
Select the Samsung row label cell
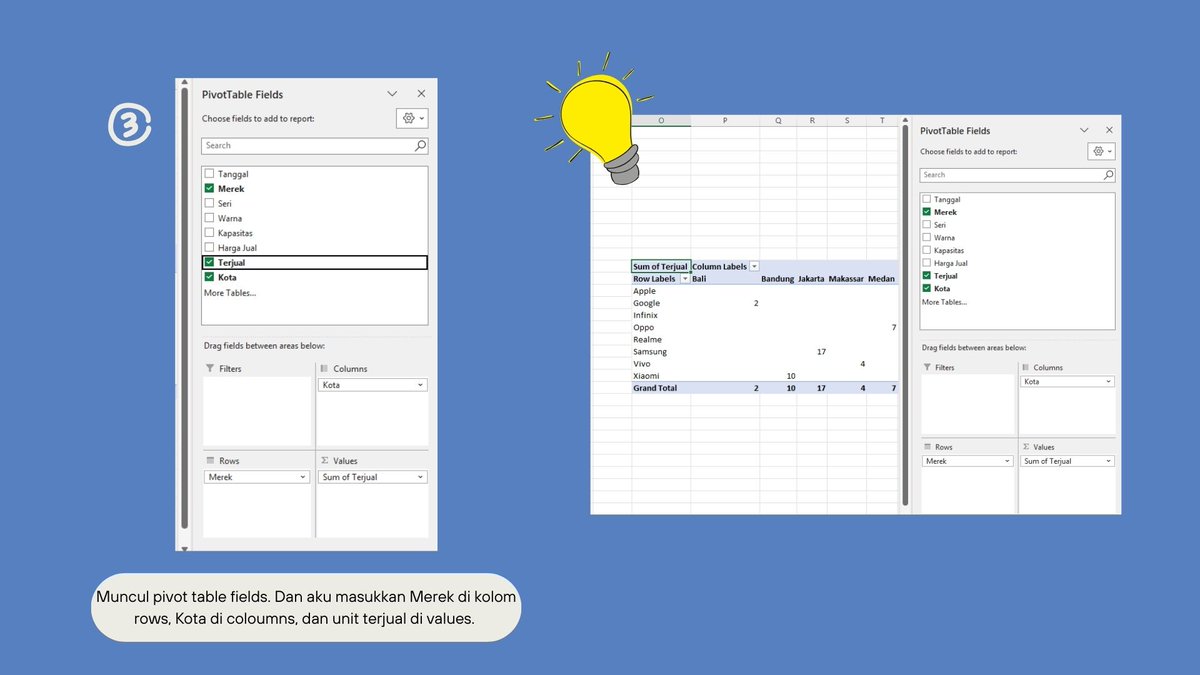(661, 352)
